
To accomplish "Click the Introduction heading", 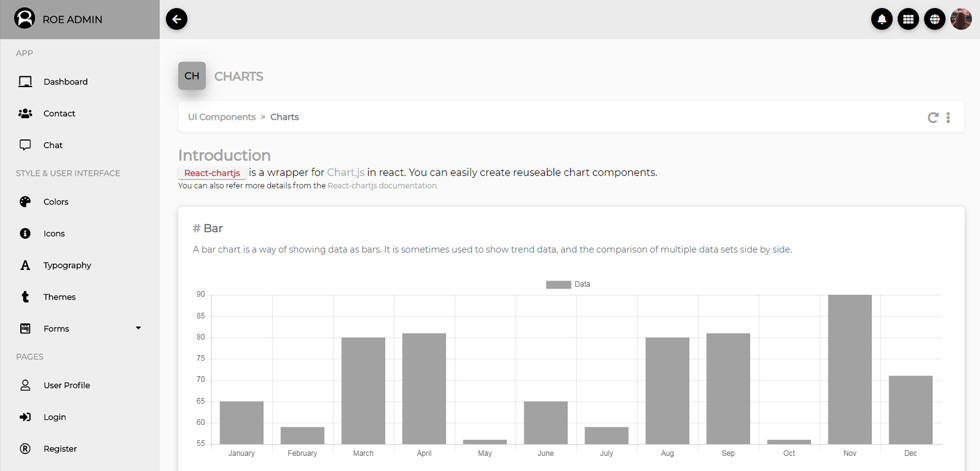I will [224, 156].
